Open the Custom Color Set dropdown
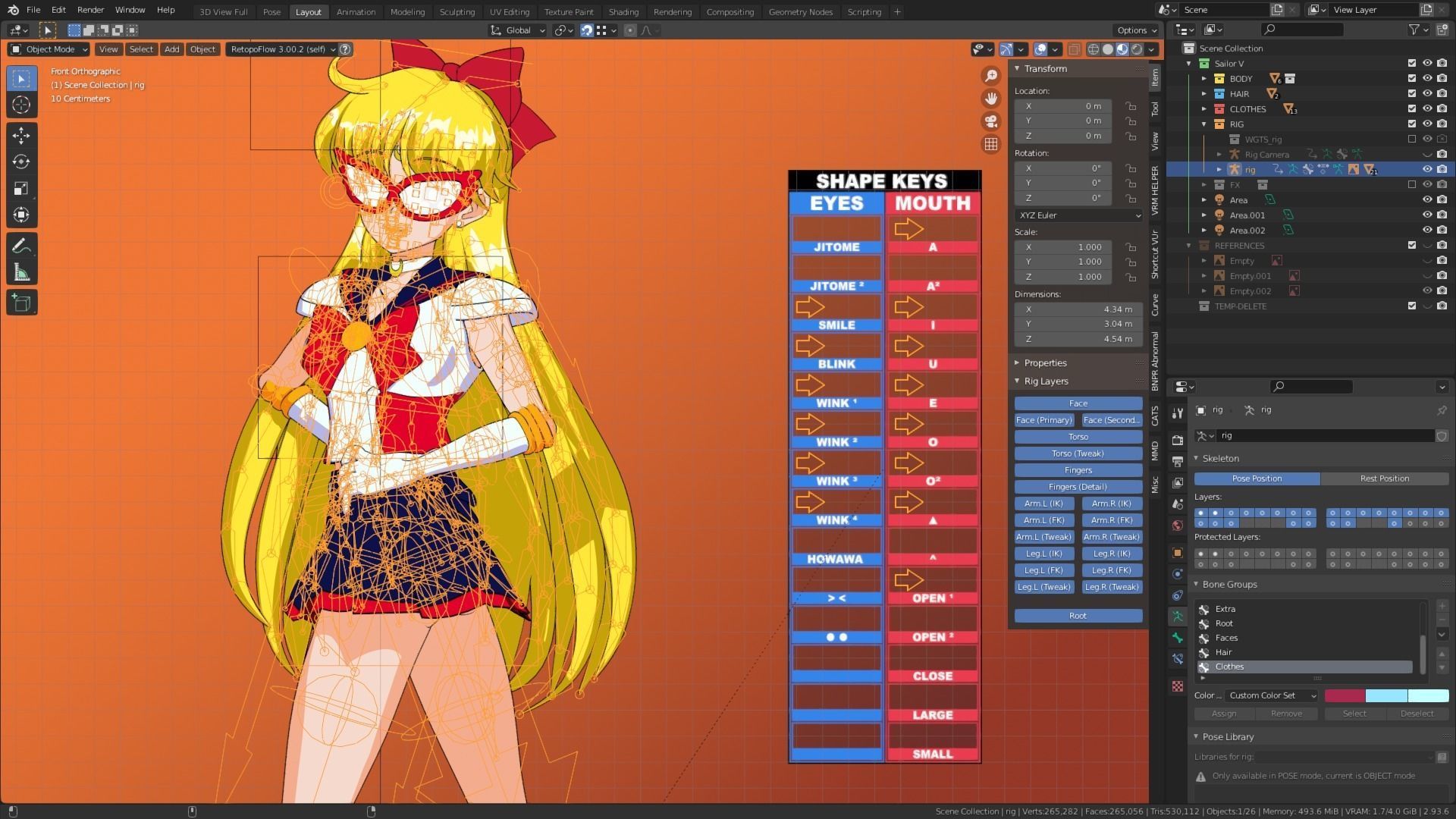Screen dimensions: 1456x819 coord(1272,696)
